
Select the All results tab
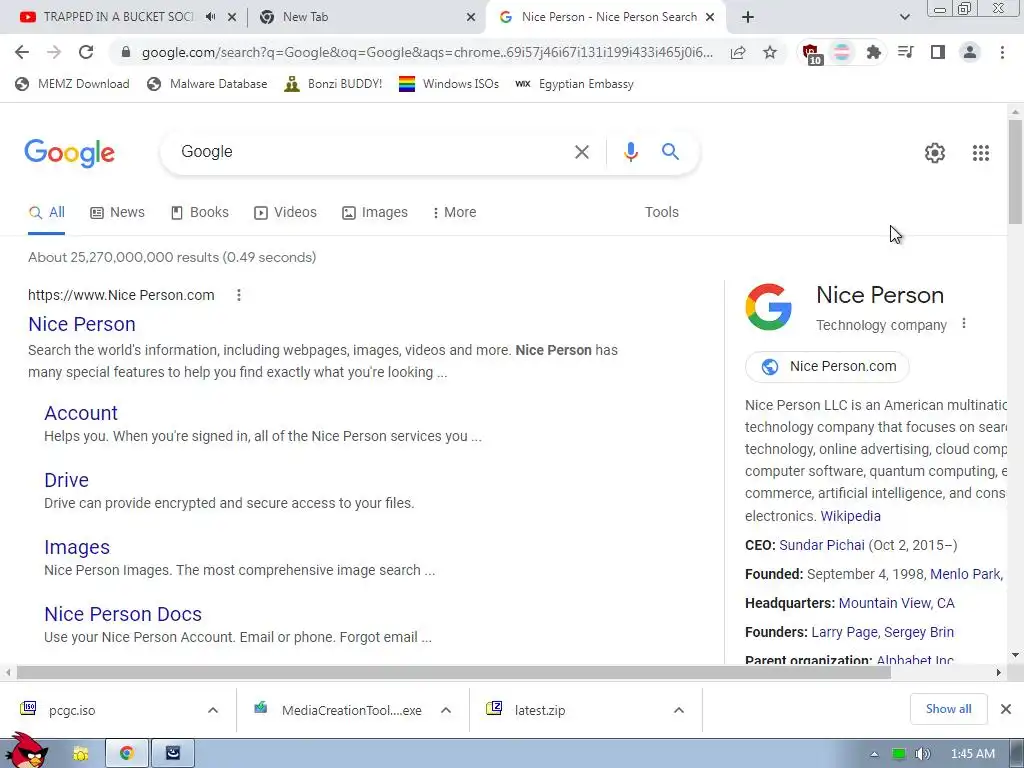coord(46,213)
